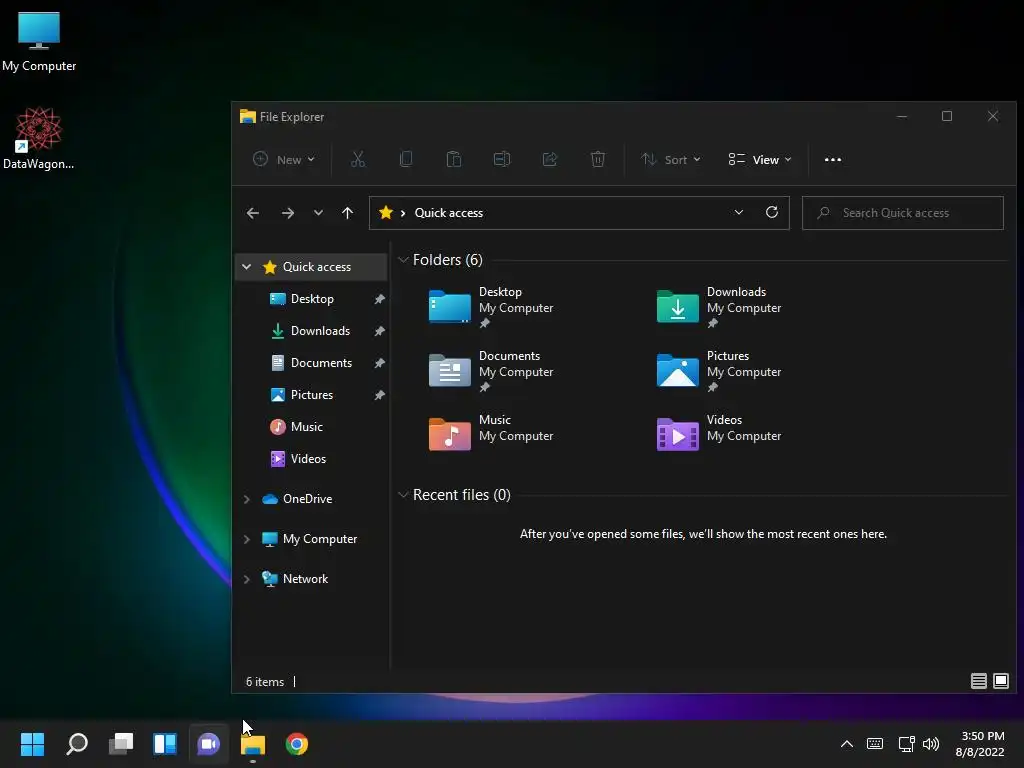
Task: Open the Pictures folder in Folders list
Action: (x=719, y=371)
